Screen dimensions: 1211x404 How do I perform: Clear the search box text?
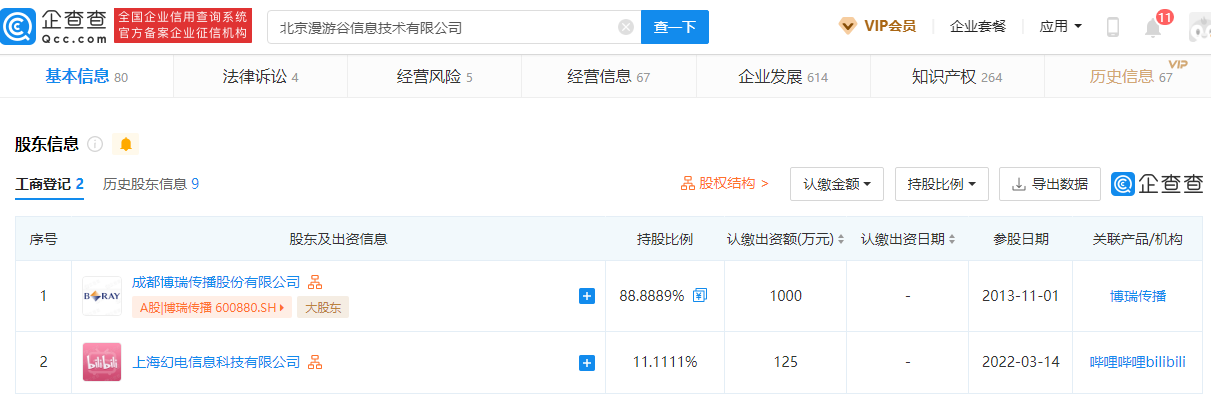click(x=626, y=28)
